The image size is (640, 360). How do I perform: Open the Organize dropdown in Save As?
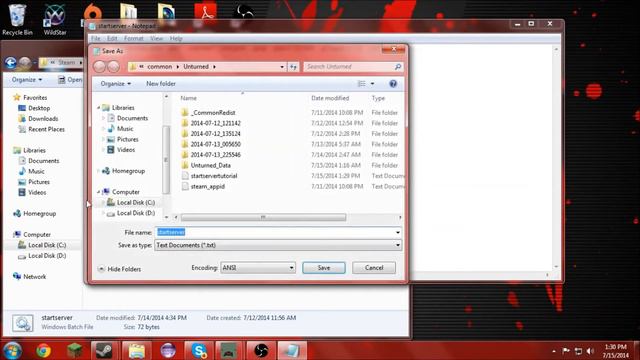(116, 84)
